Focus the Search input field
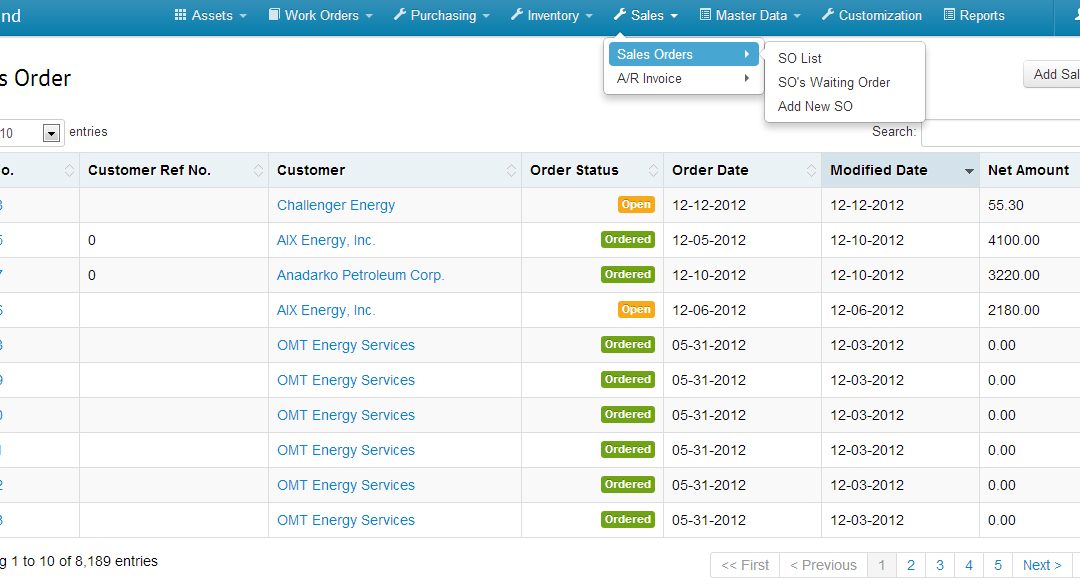This screenshot has width=1080, height=587. 1001,132
